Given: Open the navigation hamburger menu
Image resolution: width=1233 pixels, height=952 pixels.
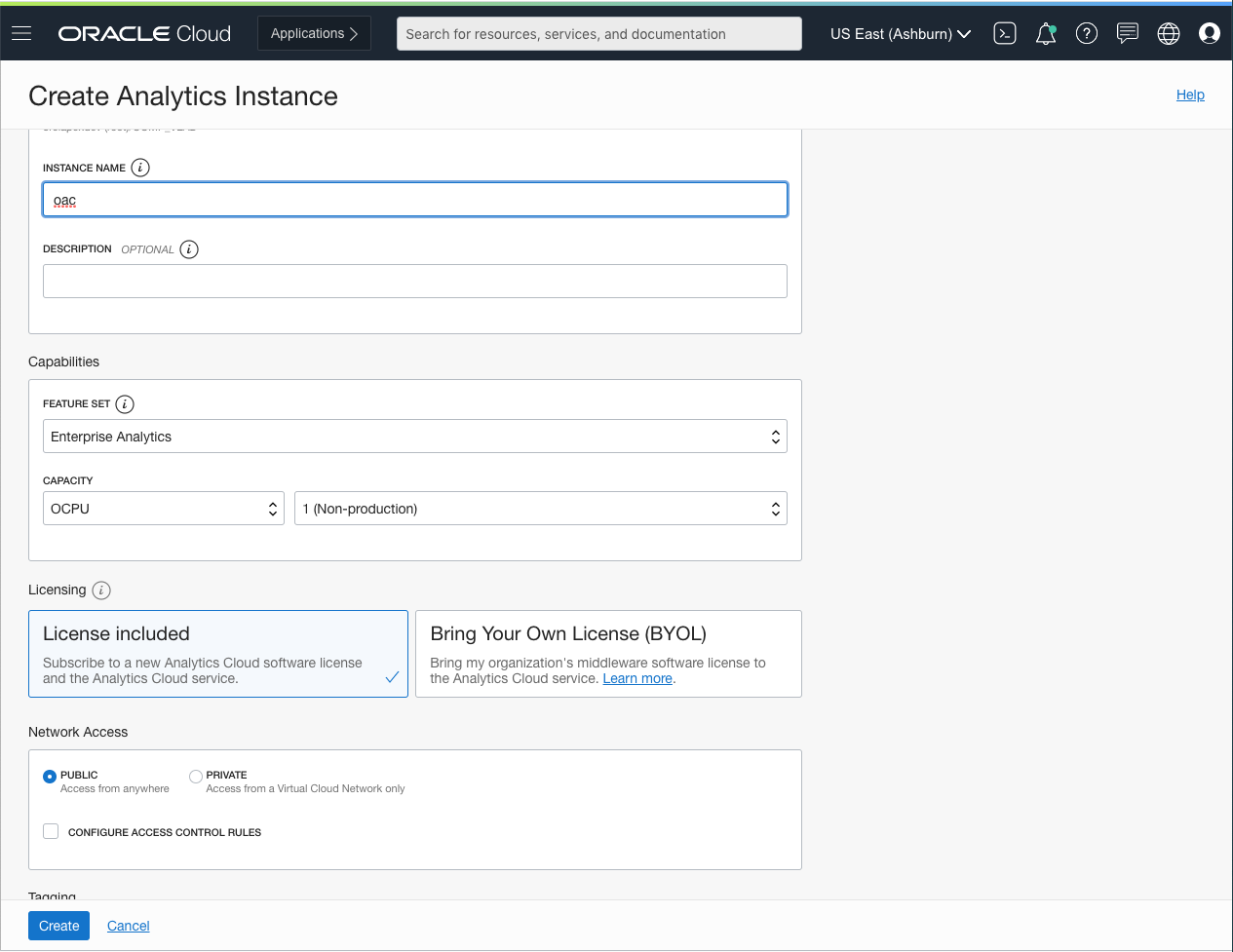Looking at the screenshot, I should click(x=20, y=32).
